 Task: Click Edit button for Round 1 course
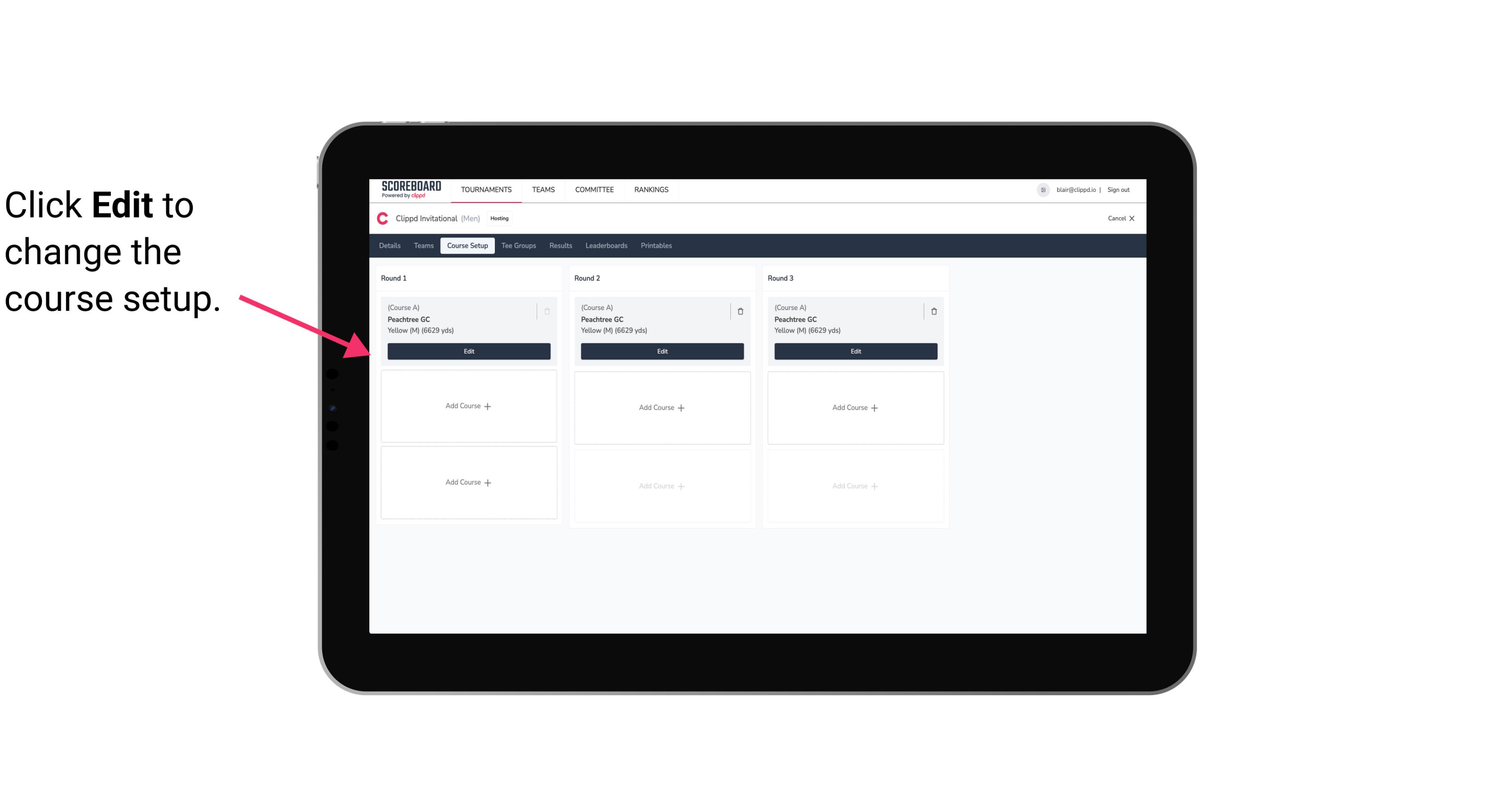point(468,350)
